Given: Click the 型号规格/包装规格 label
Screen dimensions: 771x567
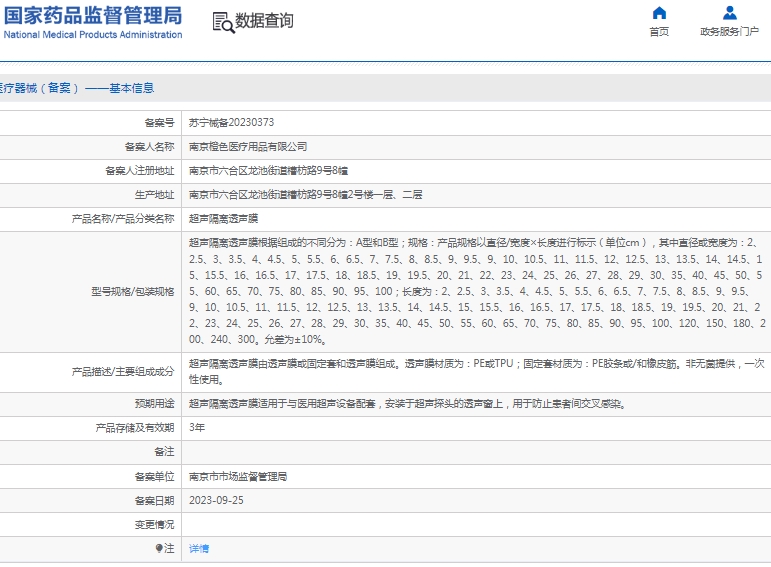Looking at the screenshot, I should (x=133, y=292).
